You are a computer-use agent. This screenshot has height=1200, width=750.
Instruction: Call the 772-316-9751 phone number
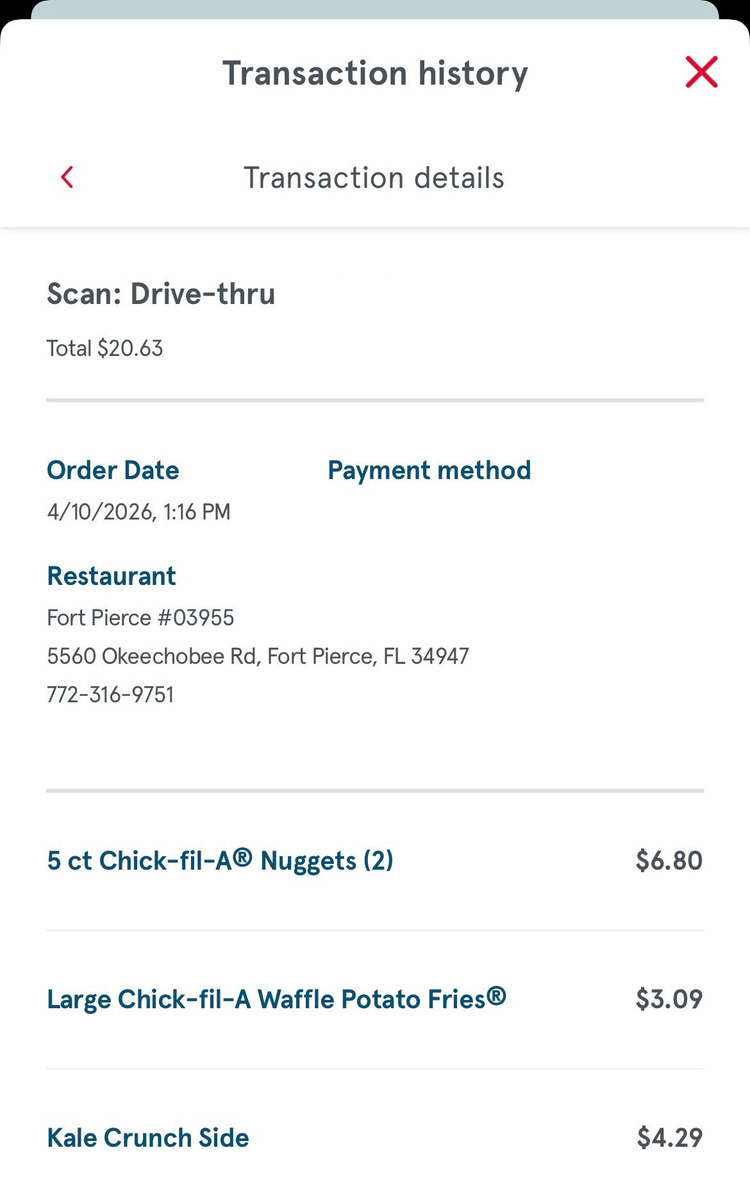click(x=110, y=694)
